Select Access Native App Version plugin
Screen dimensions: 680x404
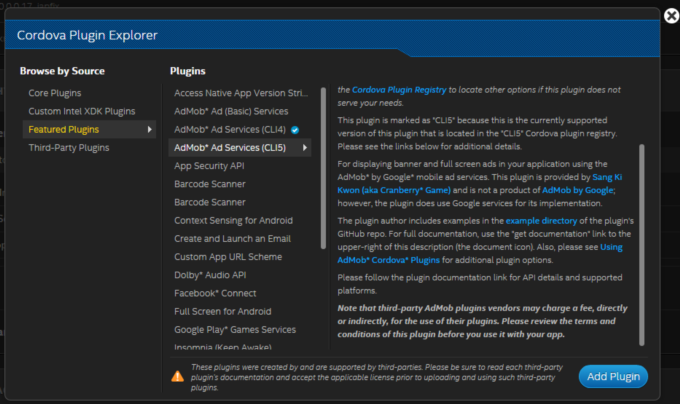click(x=241, y=93)
